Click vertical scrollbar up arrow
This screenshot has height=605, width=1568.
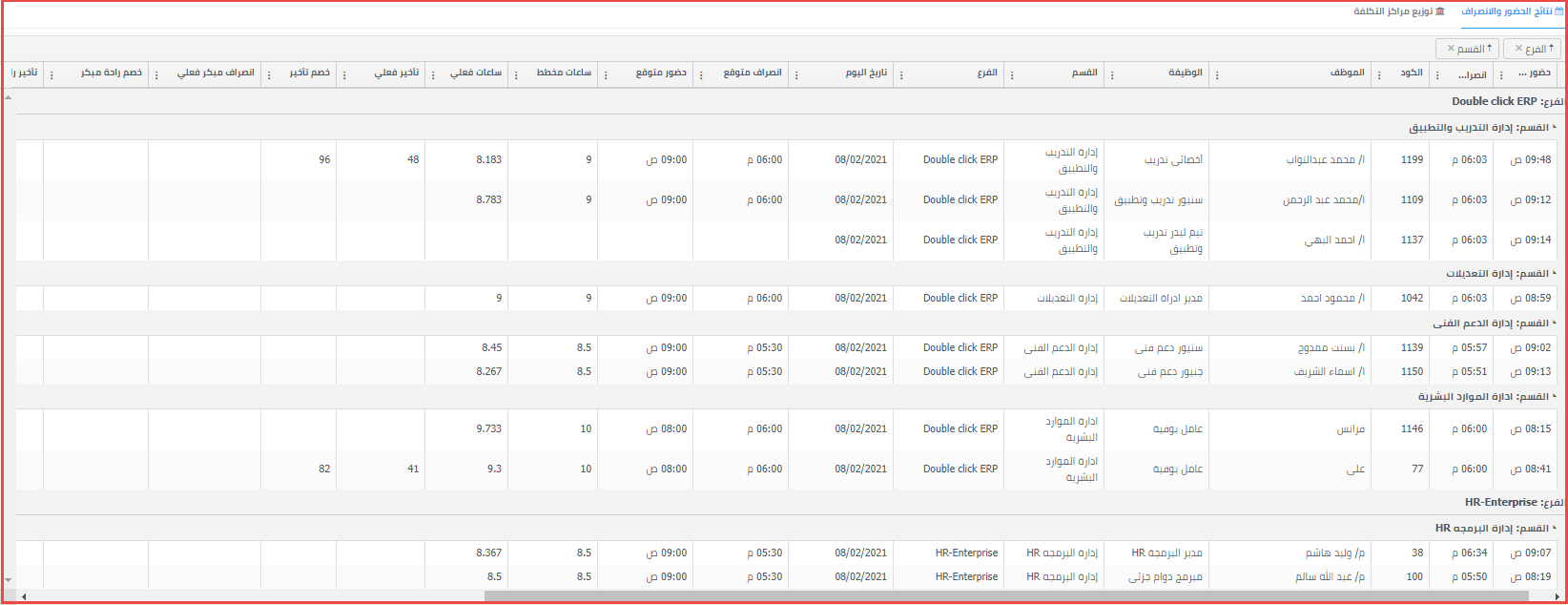point(9,96)
